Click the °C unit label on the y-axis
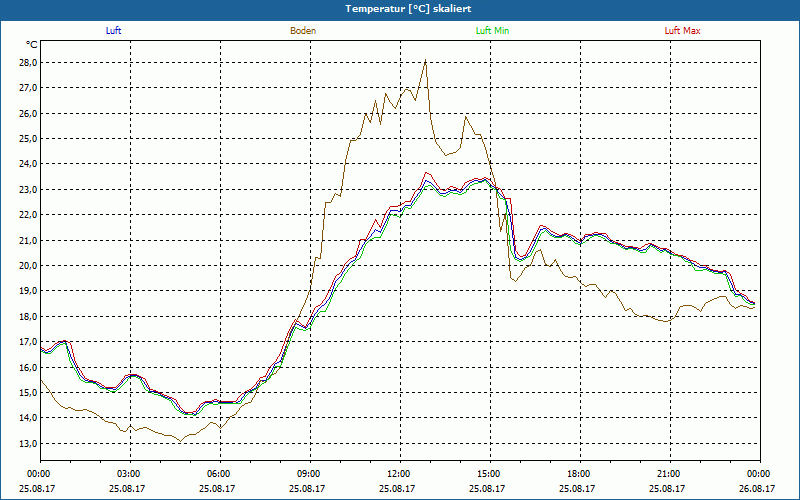Image resolution: width=800 pixels, height=500 pixels. pos(32,45)
